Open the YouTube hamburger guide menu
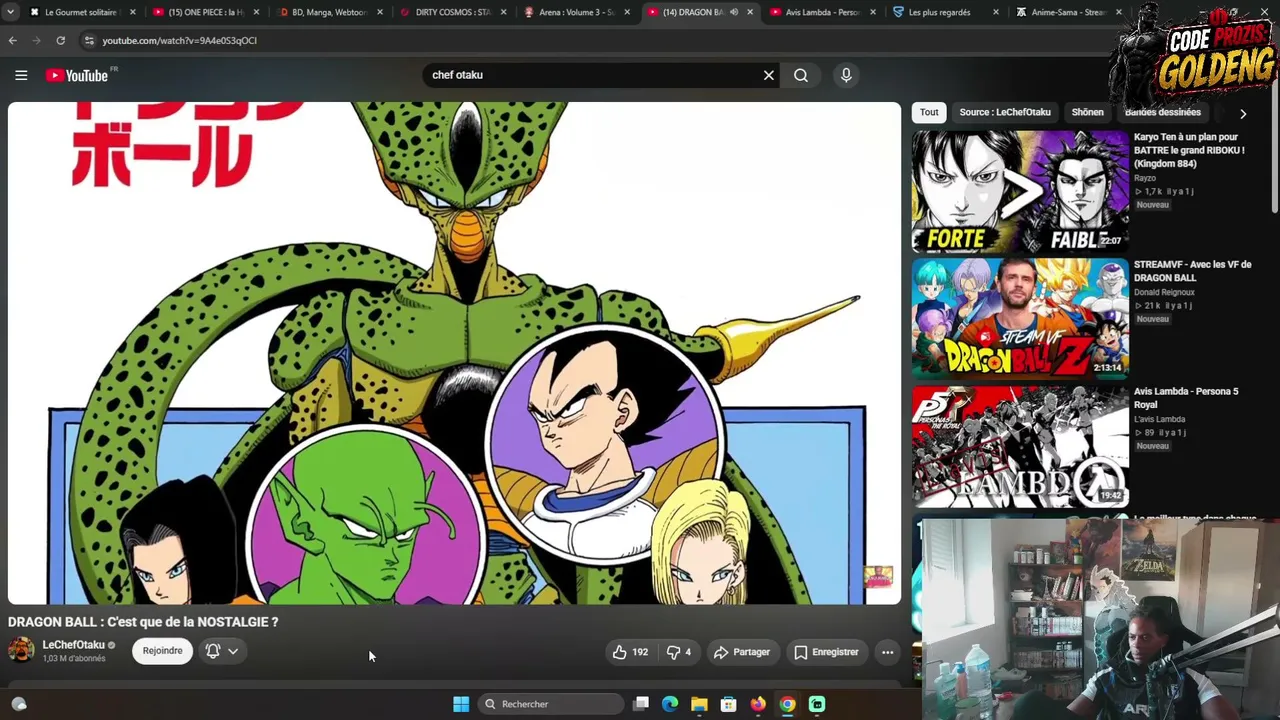This screenshot has height=720, width=1280. pyautogui.click(x=21, y=75)
